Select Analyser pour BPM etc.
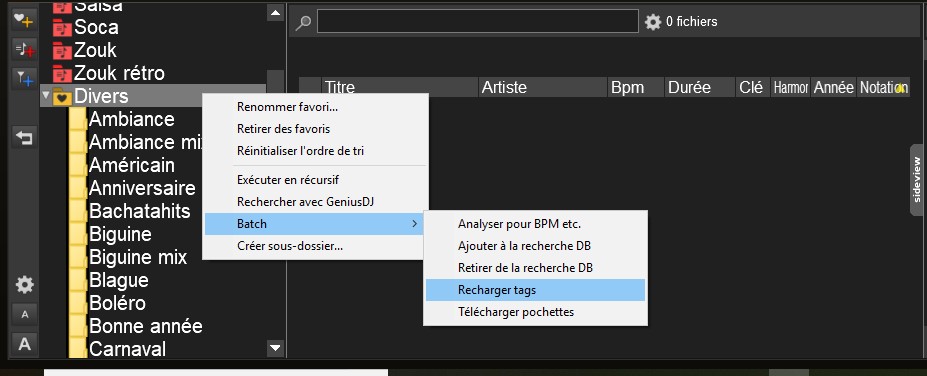 coord(536,224)
